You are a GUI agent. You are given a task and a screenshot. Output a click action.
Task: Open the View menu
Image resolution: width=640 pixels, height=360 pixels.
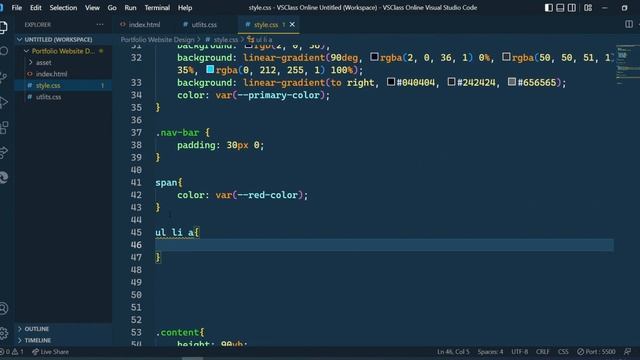(x=92, y=8)
